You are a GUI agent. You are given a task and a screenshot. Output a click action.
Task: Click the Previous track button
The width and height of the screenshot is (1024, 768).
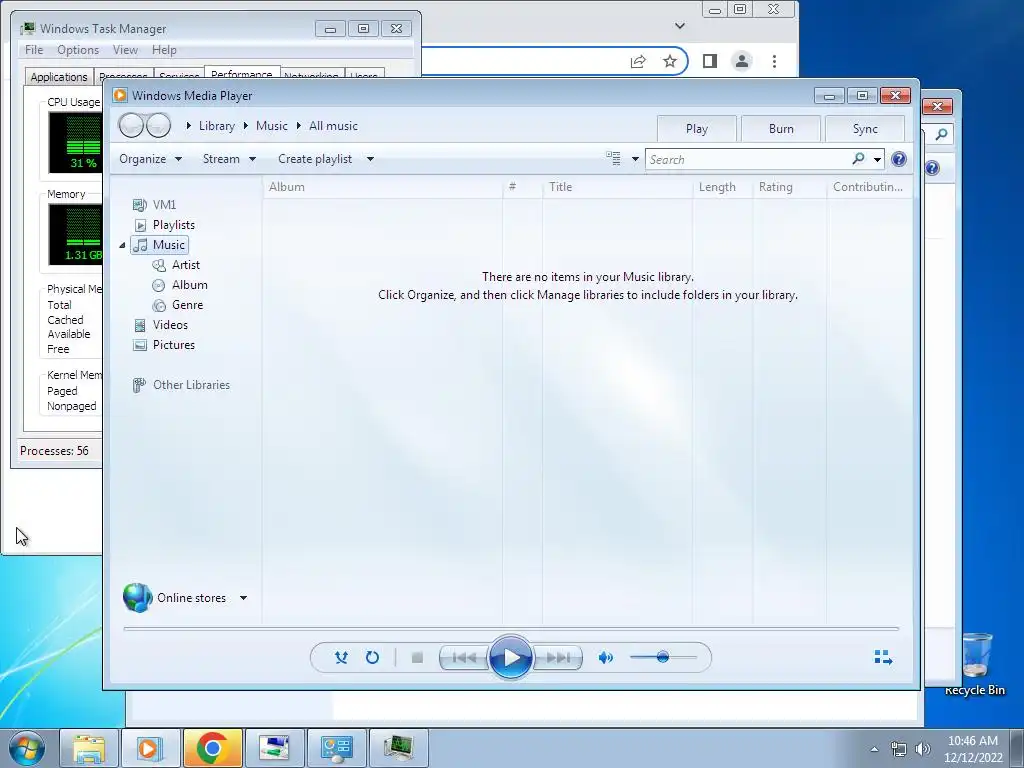(464, 658)
